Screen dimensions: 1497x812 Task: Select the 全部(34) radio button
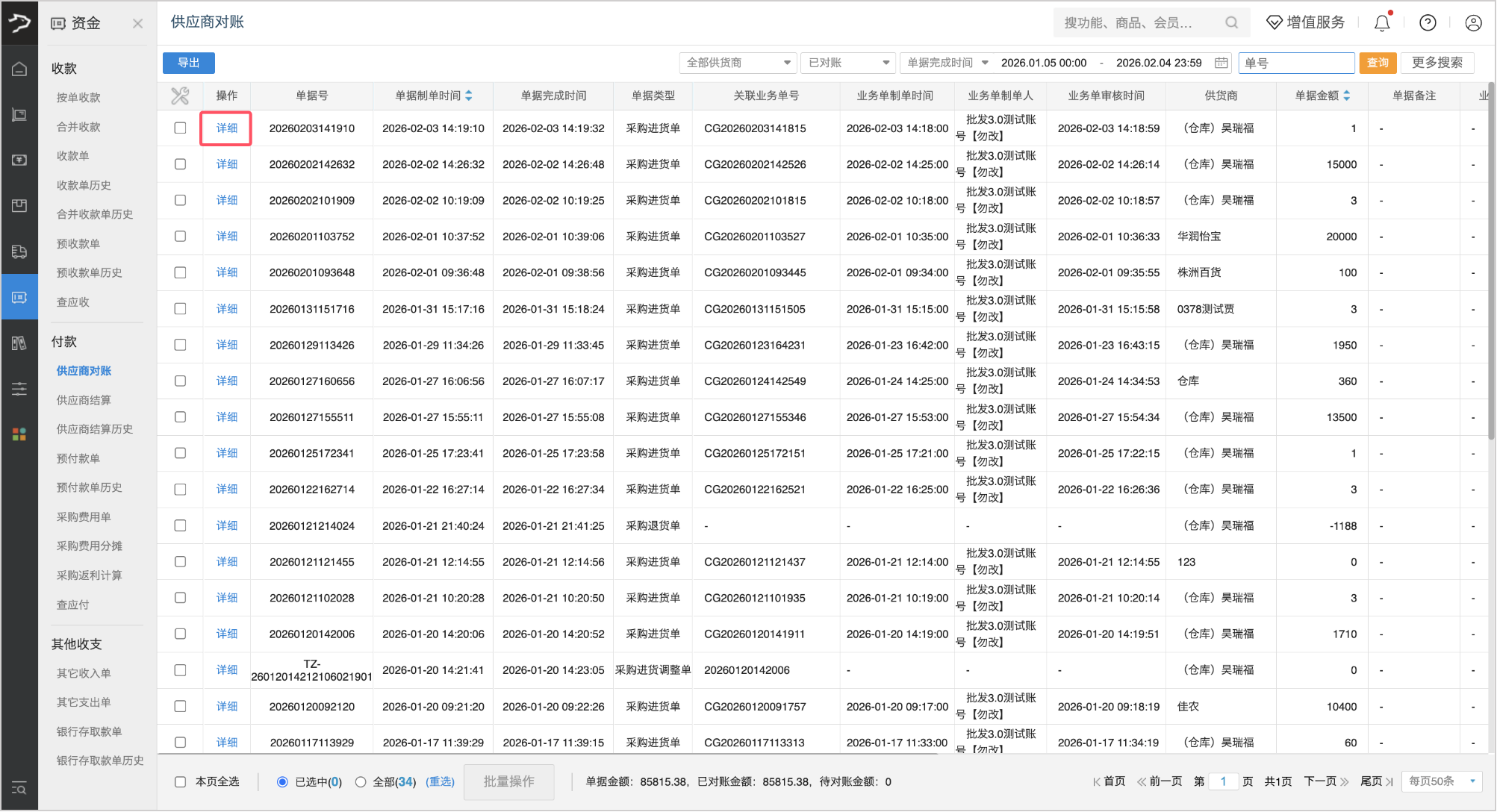[361, 781]
